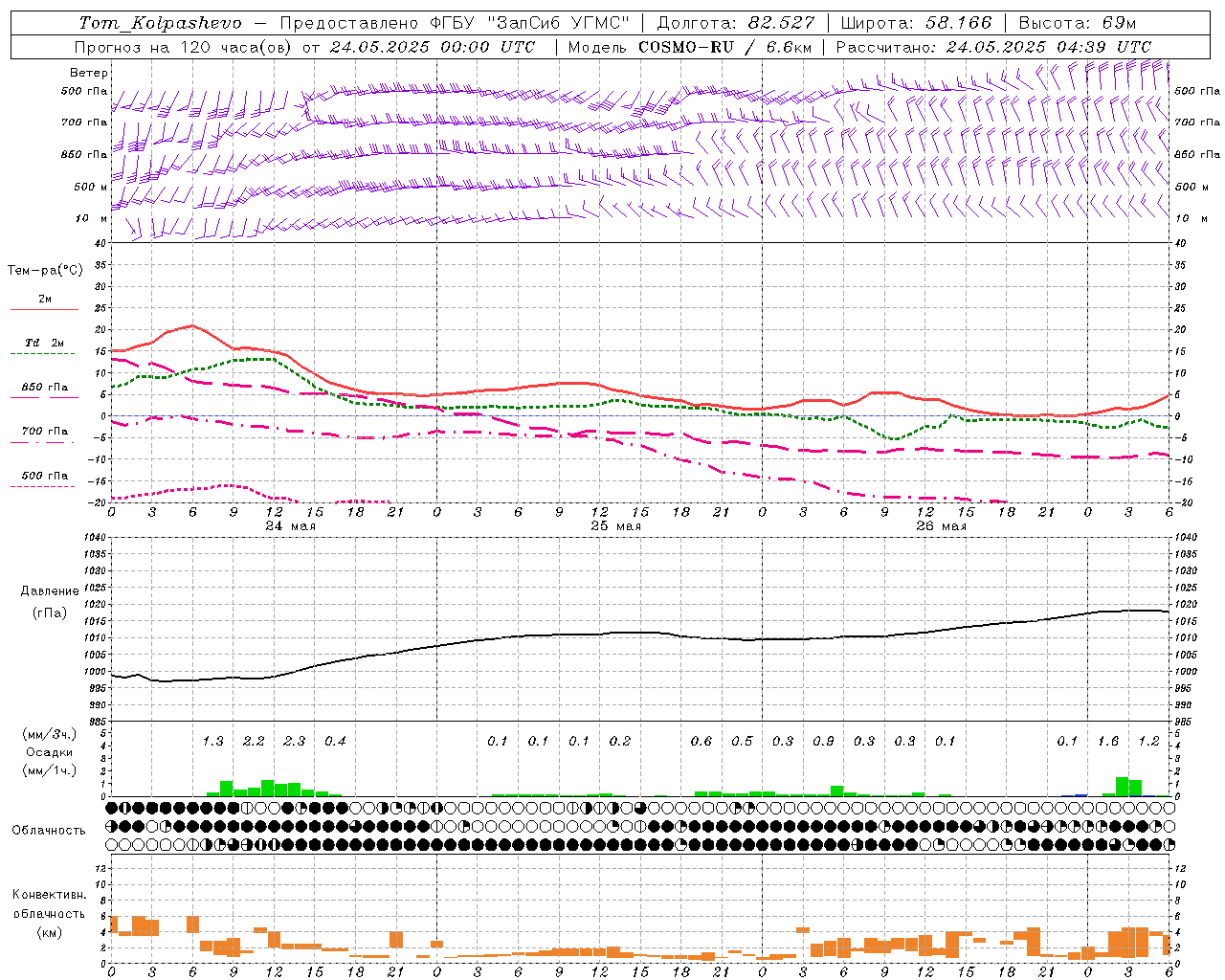The width and height of the screenshot is (1225, 980).
Task: Select the '(мм/1ч.)' precipitation unit label
Action: click(x=47, y=771)
